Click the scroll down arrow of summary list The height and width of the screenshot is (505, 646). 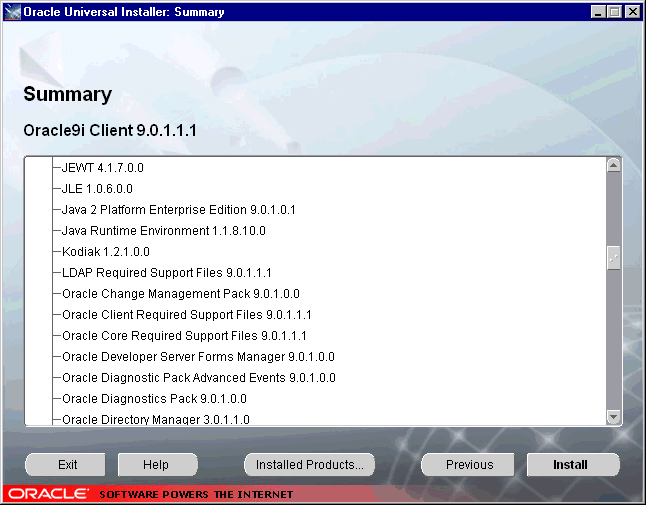[x=613, y=417]
